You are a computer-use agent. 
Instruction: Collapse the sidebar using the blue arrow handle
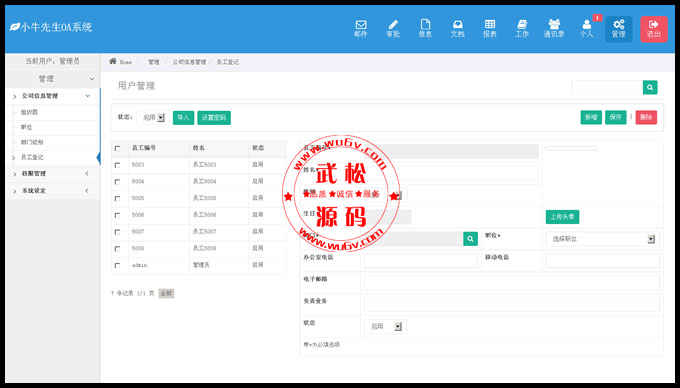pos(98,158)
